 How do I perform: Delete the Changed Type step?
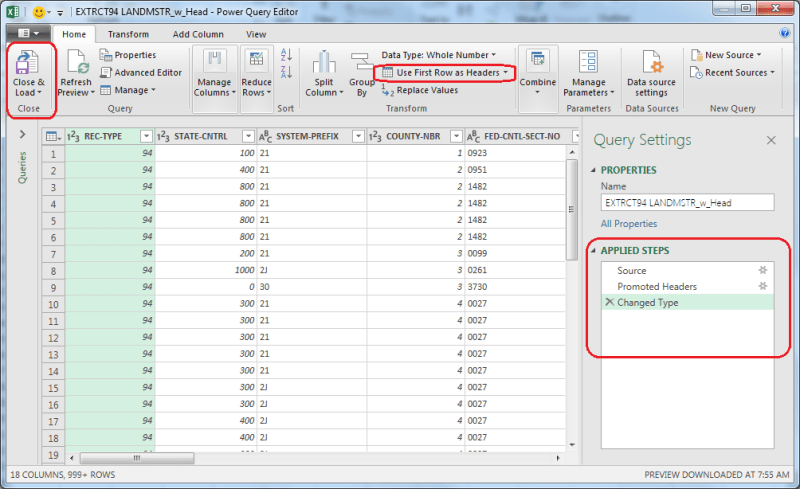609,302
